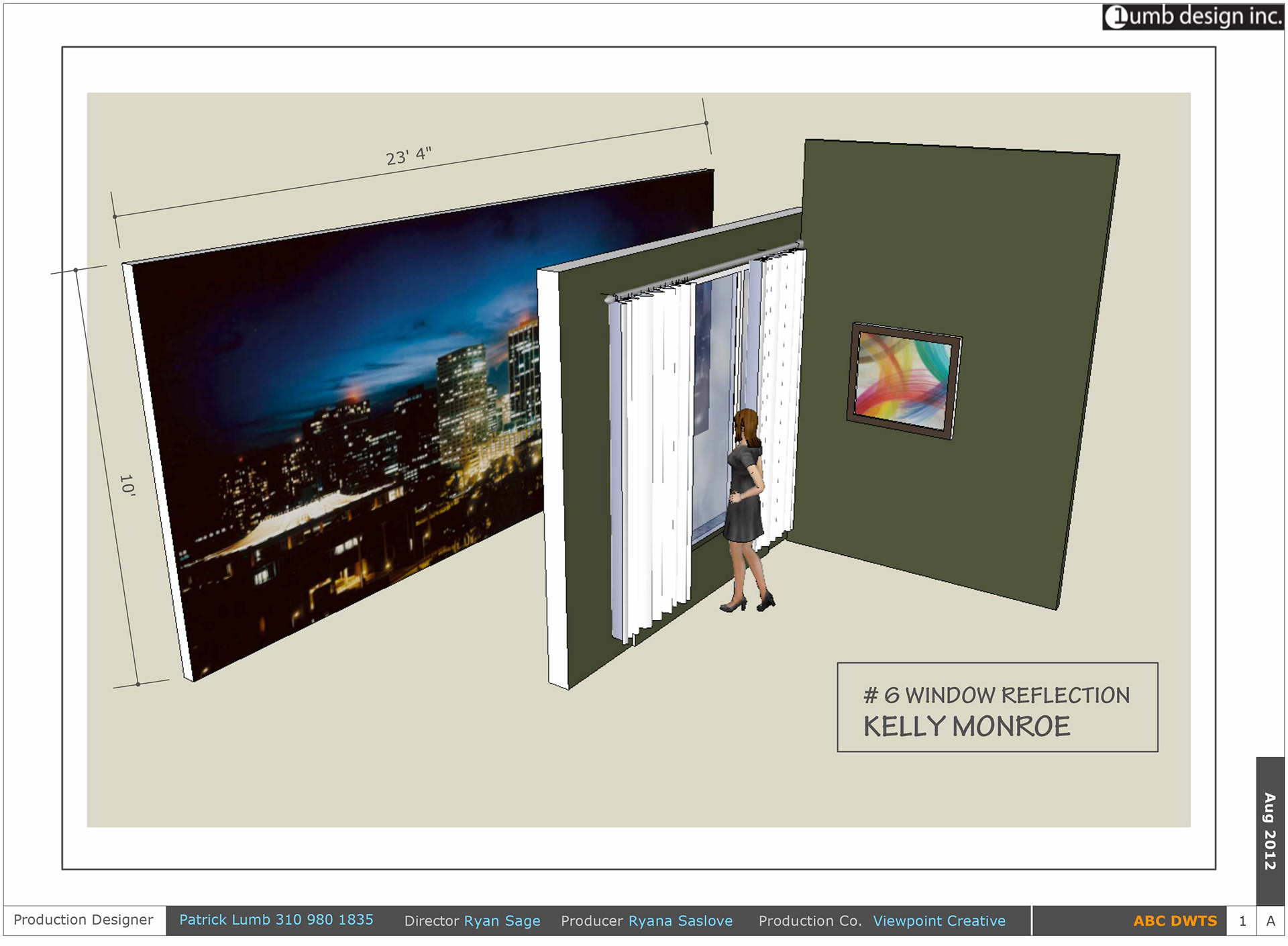
Task: Click the ABC DWTS project label
Action: click(x=1175, y=921)
